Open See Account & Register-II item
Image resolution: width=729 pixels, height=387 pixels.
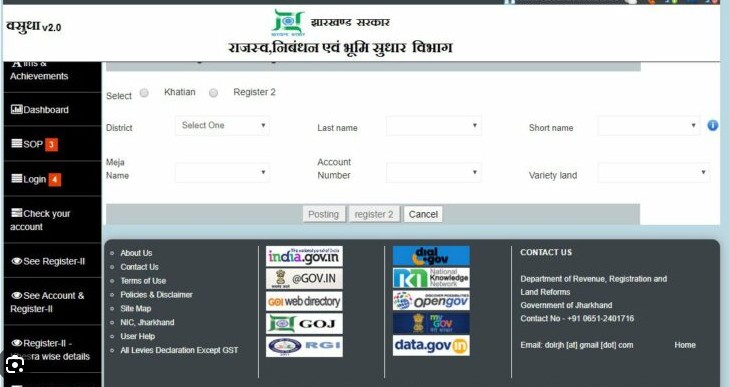pyautogui.click(x=52, y=302)
